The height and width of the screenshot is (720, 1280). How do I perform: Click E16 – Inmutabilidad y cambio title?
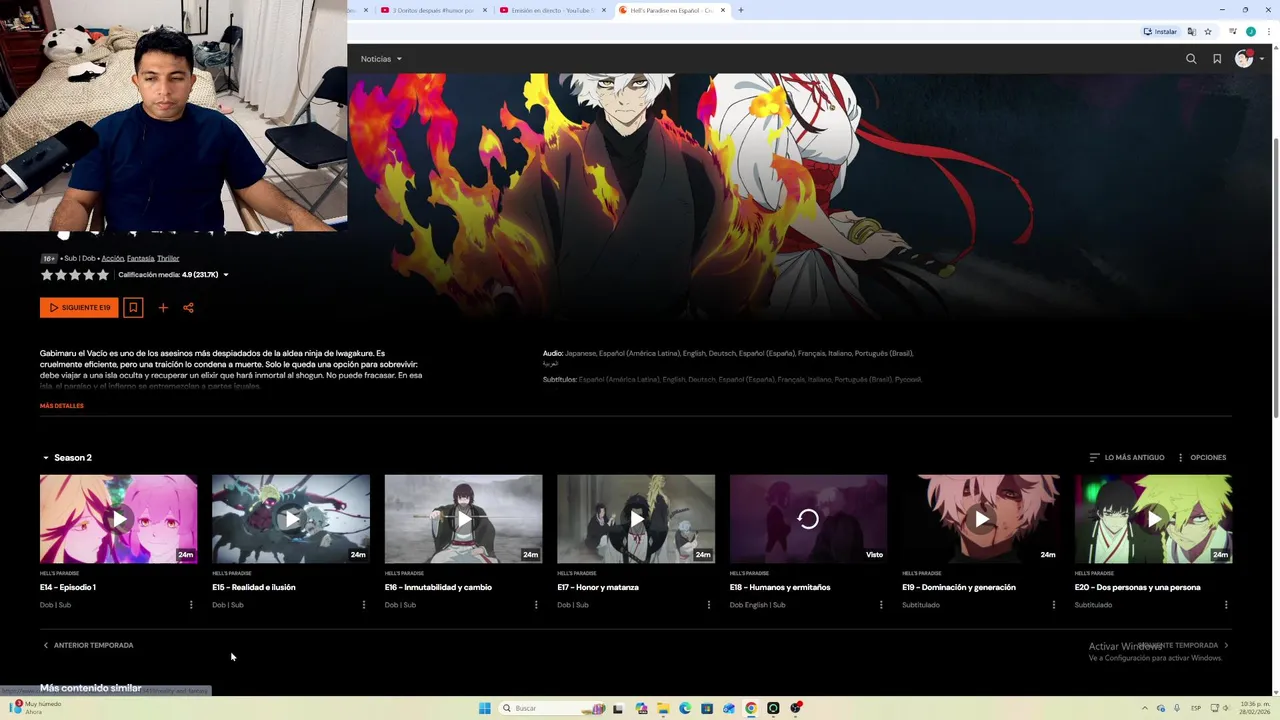click(438, 588)
